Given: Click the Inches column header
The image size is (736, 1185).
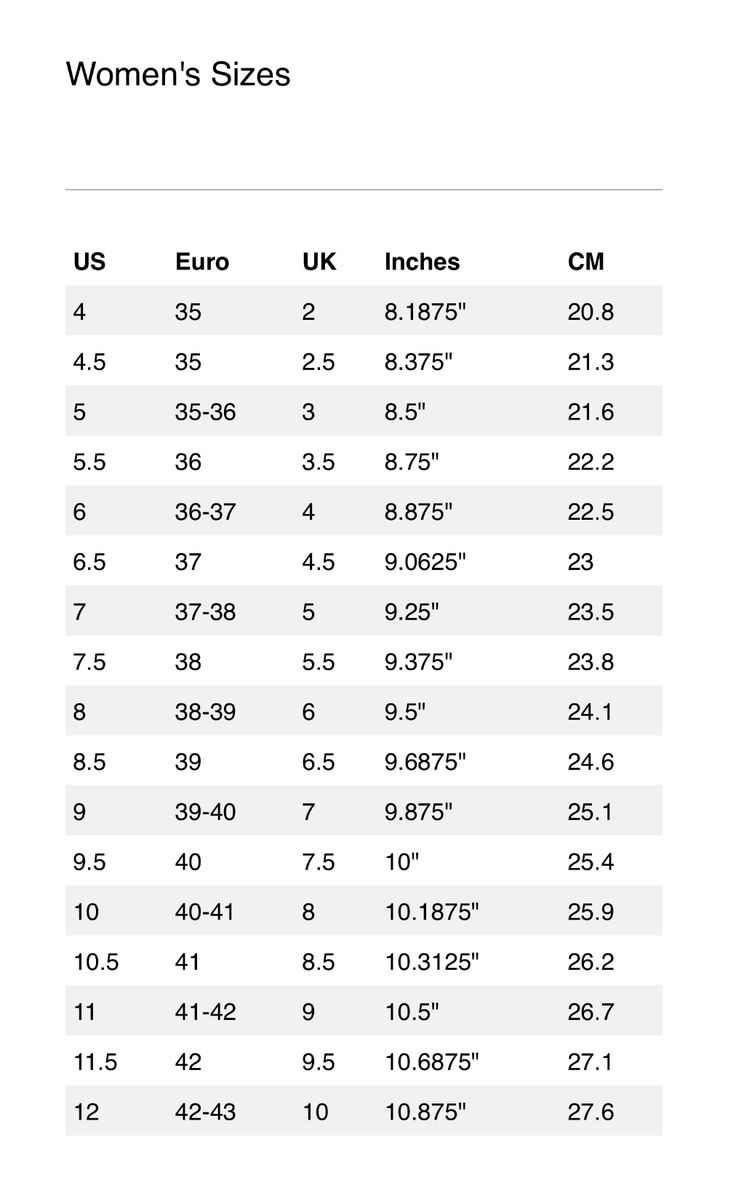Looking at the screenshot, I should (422, 262).
